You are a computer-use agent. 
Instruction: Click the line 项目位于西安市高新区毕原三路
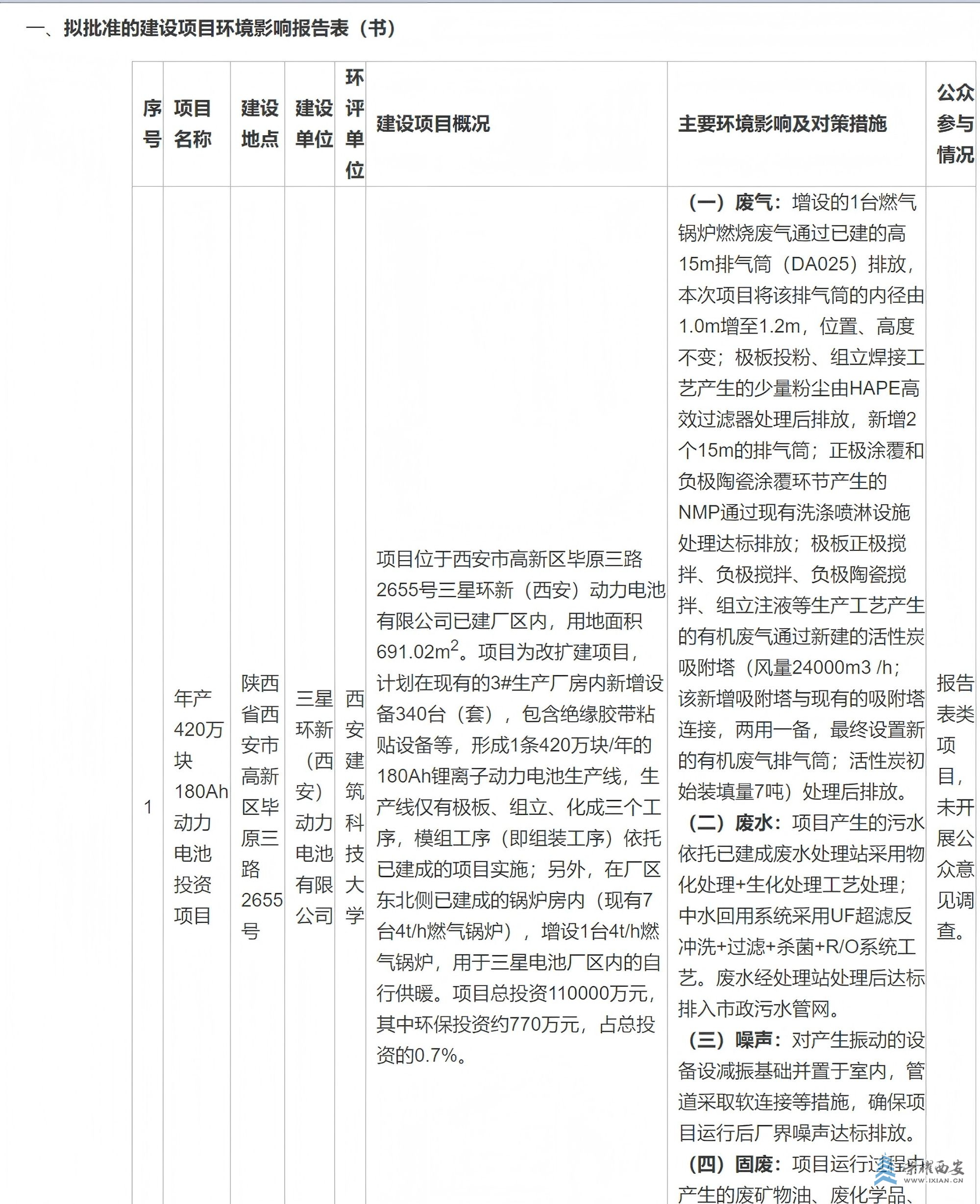[509, 559]
